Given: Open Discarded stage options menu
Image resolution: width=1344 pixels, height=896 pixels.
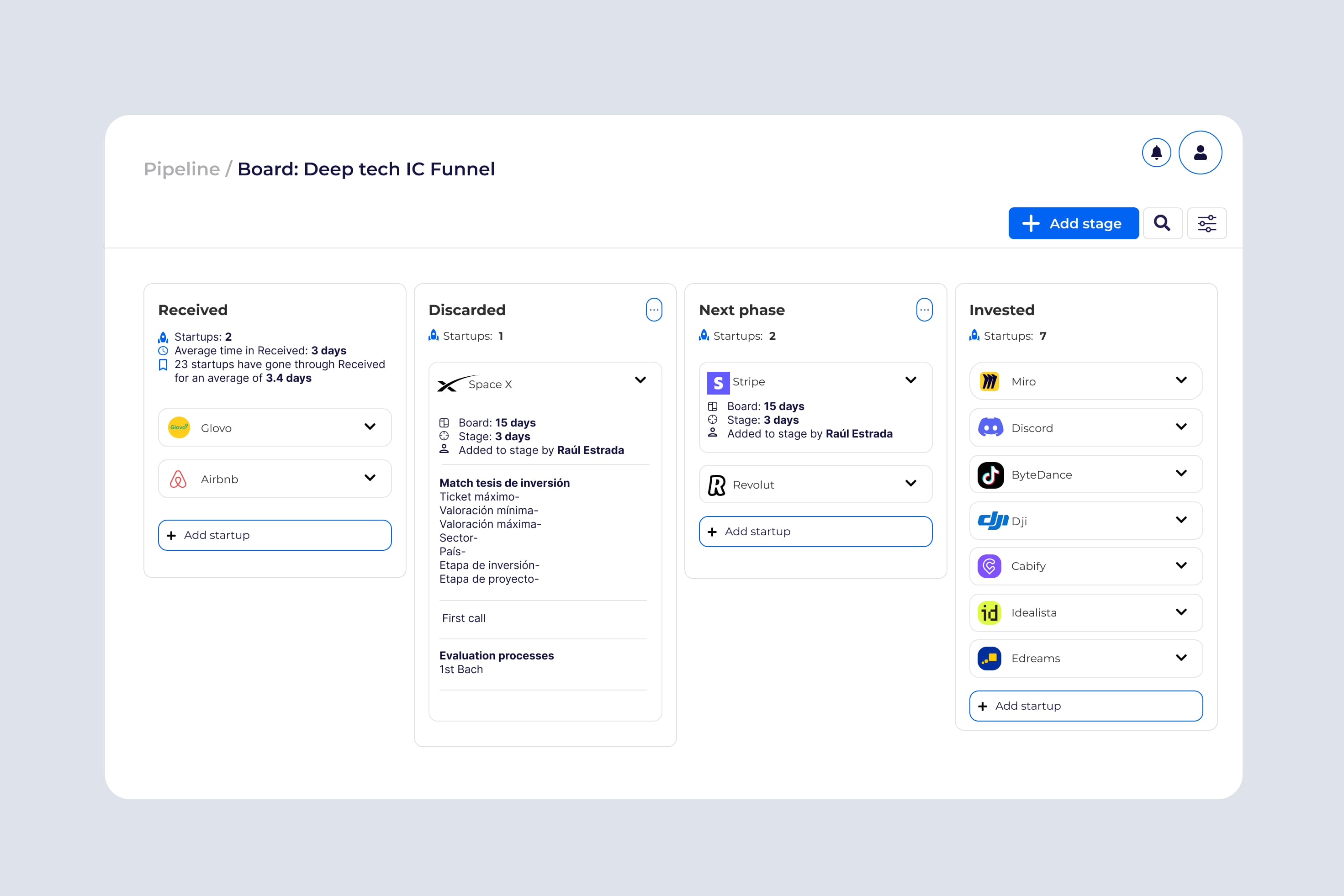Looking at the screenshot, I should (x=654, y=310).
